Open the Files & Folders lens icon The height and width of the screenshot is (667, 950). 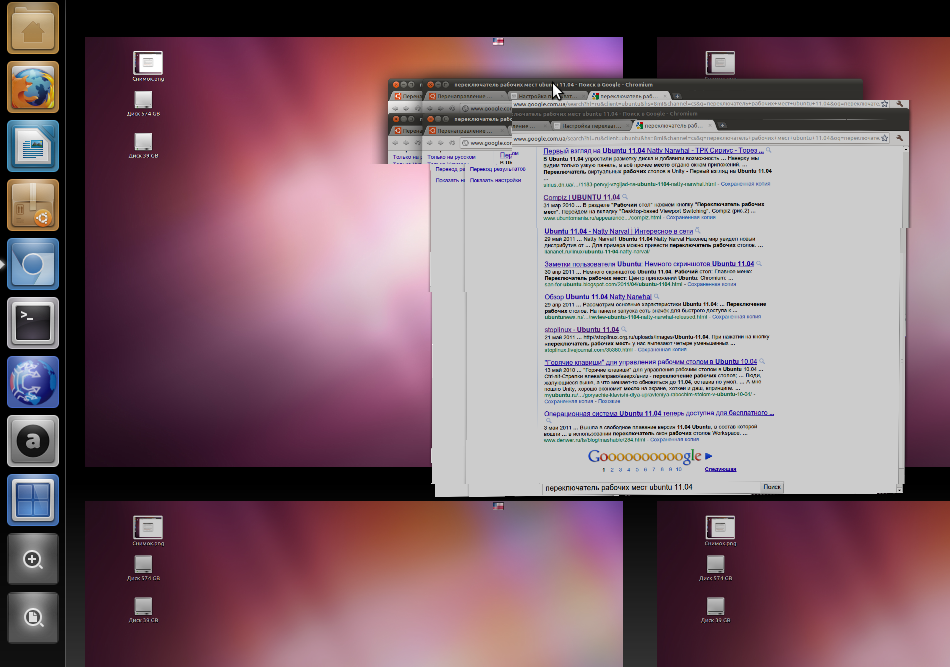34,618
